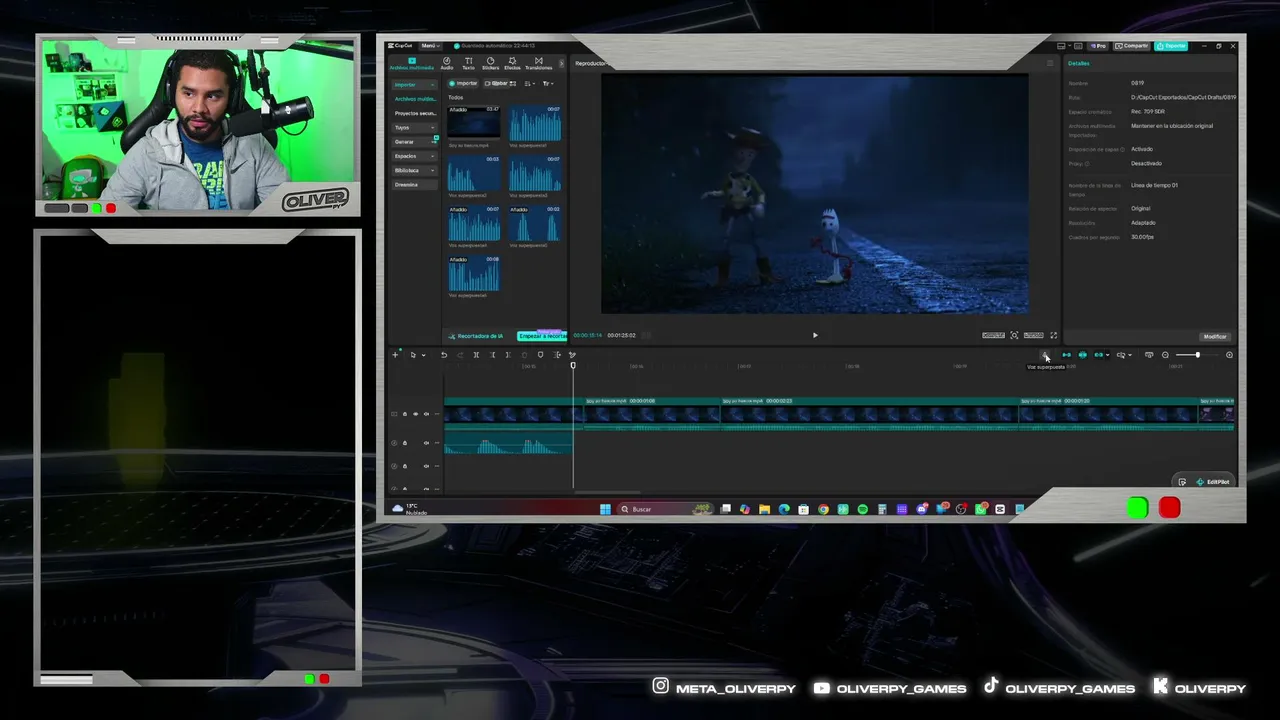Click the Modificar button in Detalles

pyautogui.click(x=1214, y=336)
